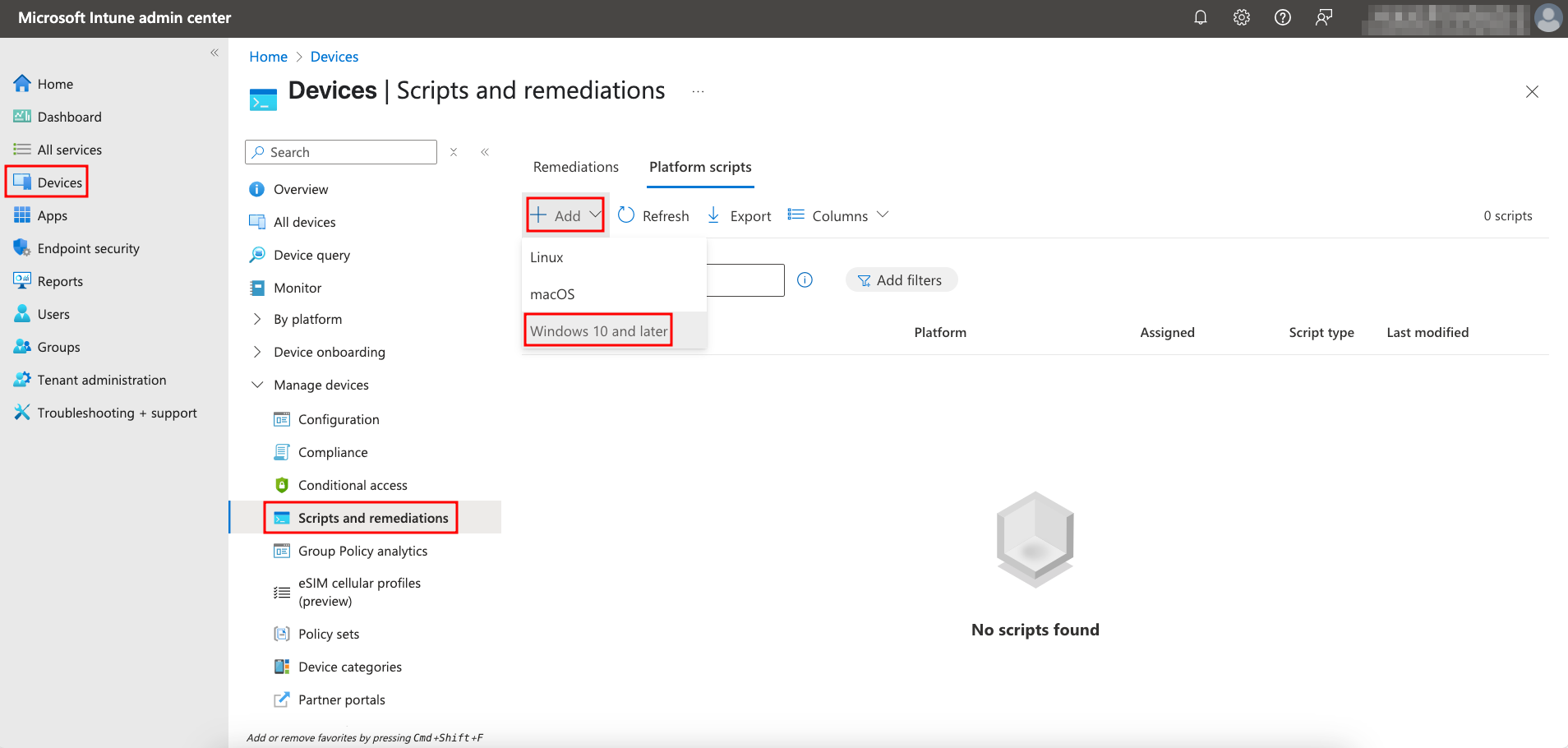Click the scripts search box beside info icon

point(745,280)
